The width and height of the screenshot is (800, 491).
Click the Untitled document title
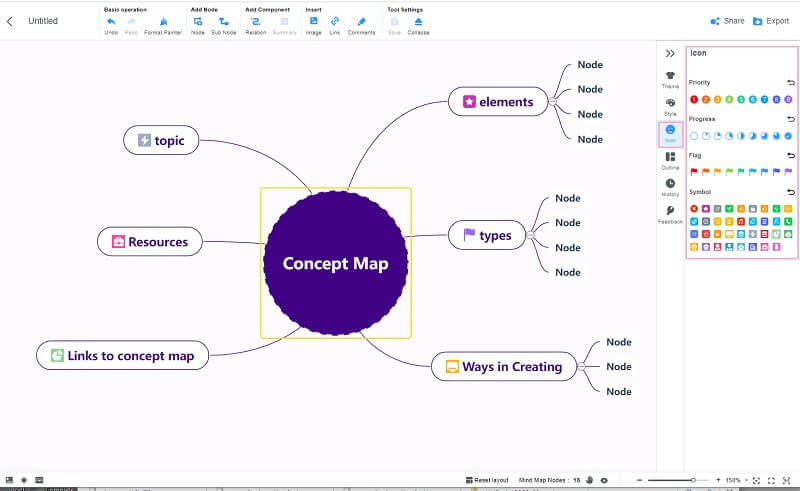click(43, 21)
